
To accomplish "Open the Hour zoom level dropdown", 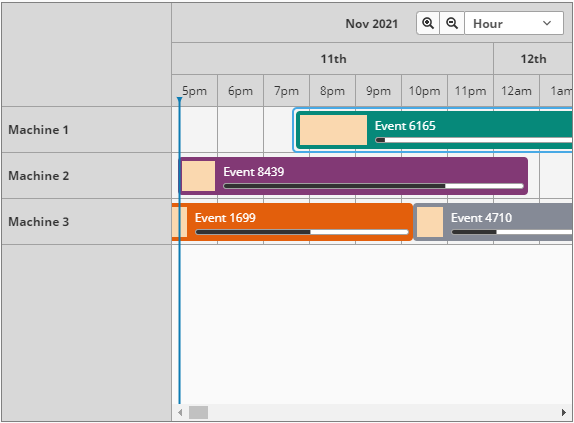I will point(514,23).
